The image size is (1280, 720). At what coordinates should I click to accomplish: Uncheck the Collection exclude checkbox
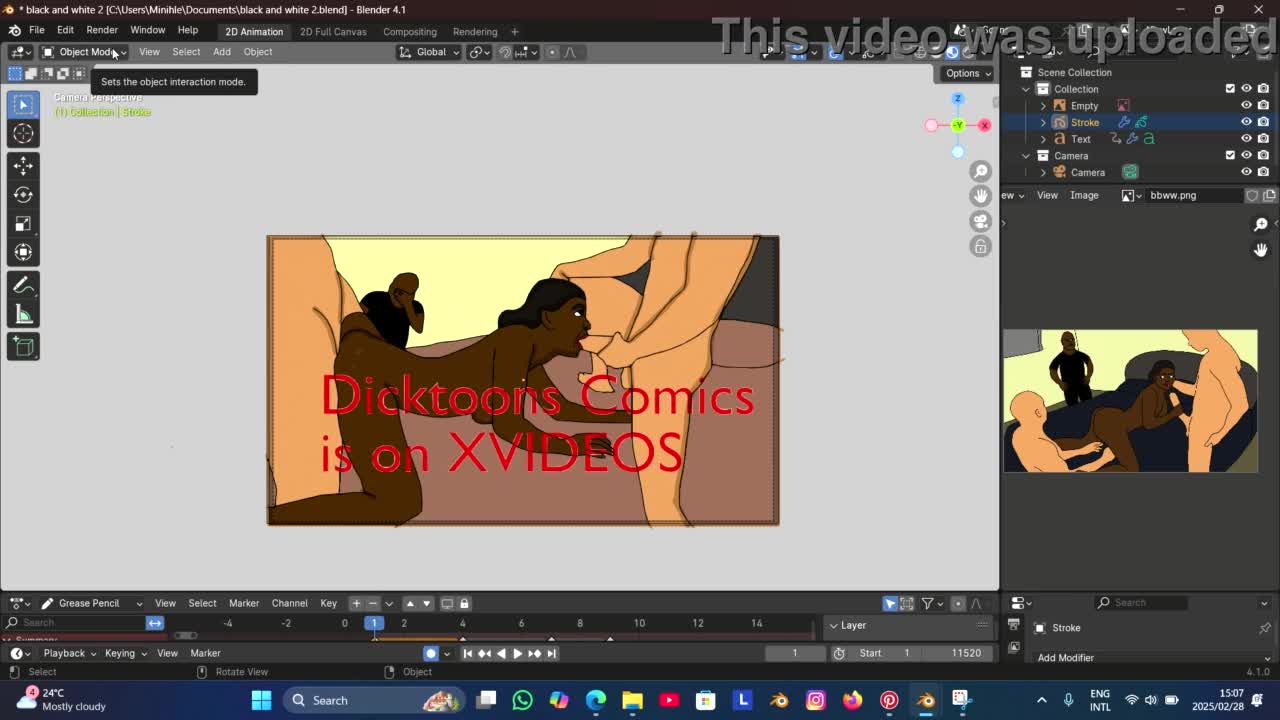(x=1230, y=89)
